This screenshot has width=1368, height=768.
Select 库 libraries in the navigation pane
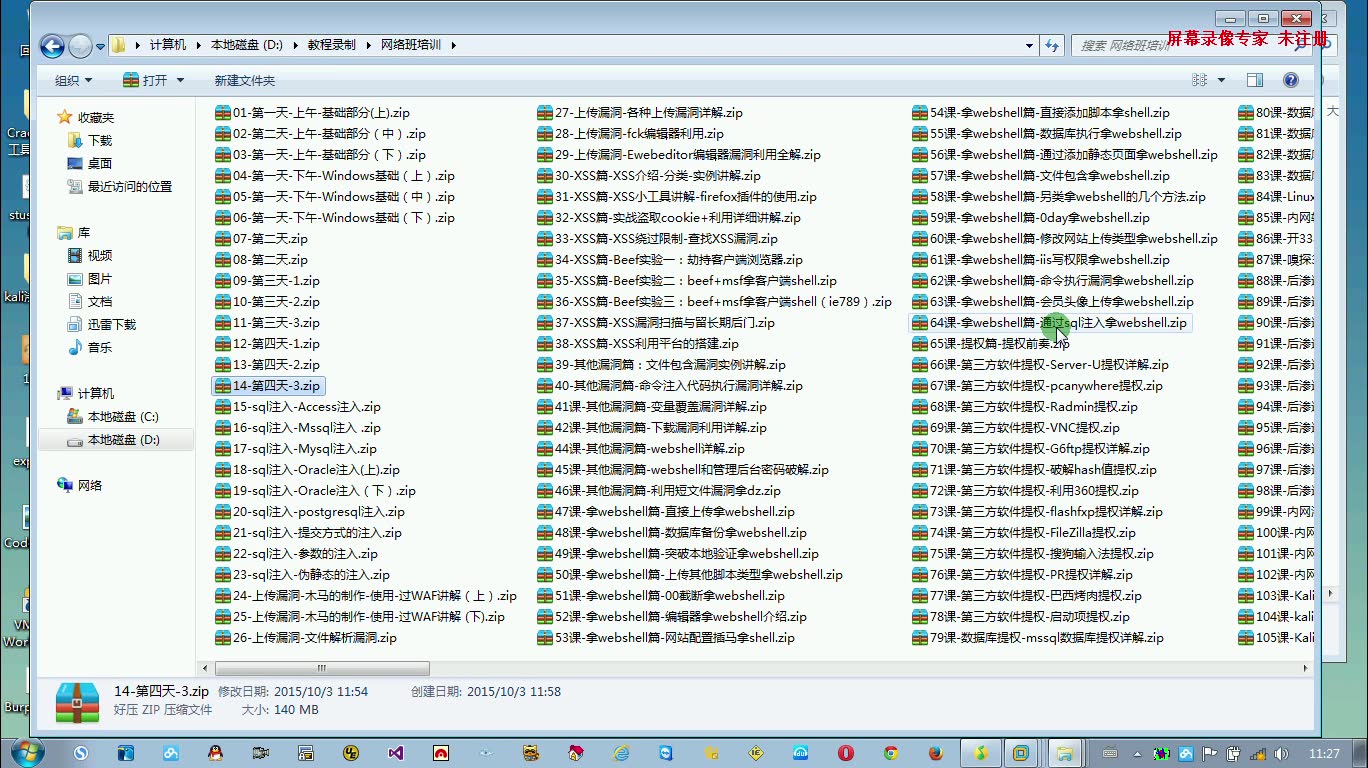coord(84,233)
